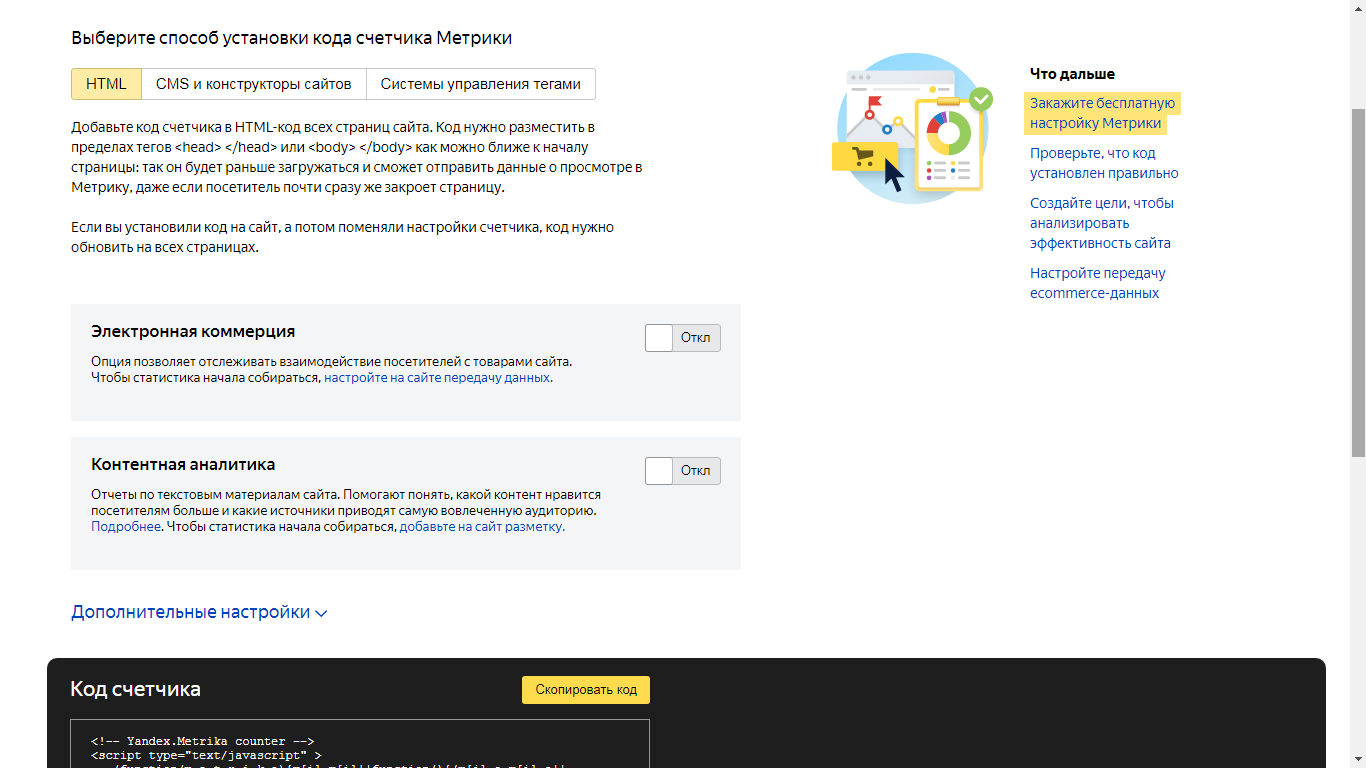Enable the Электронная коммерция toggle
1366x768 pixels.
tap(682, 338)
